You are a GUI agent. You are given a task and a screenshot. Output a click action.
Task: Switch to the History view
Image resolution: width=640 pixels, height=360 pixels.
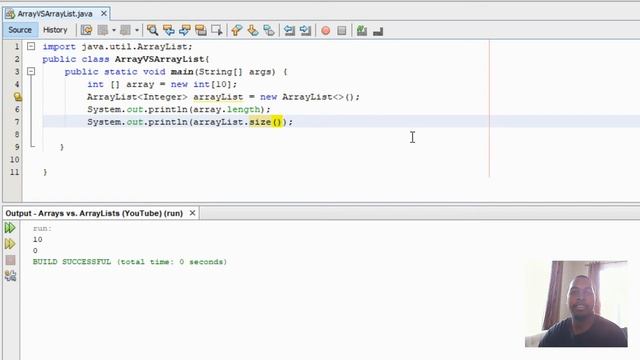(55, 30)
